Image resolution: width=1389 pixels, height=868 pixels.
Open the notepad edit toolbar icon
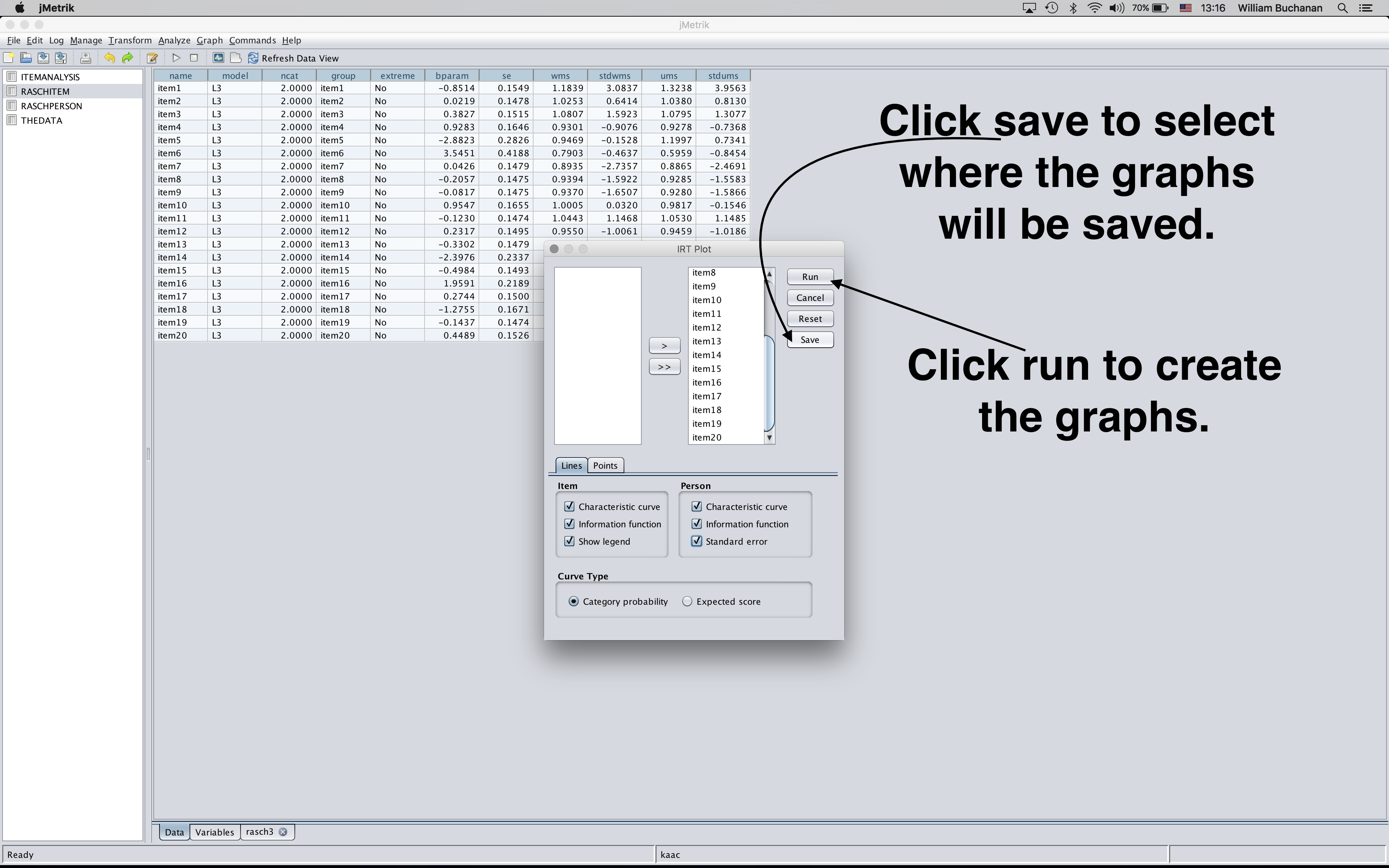click(152, 58)
